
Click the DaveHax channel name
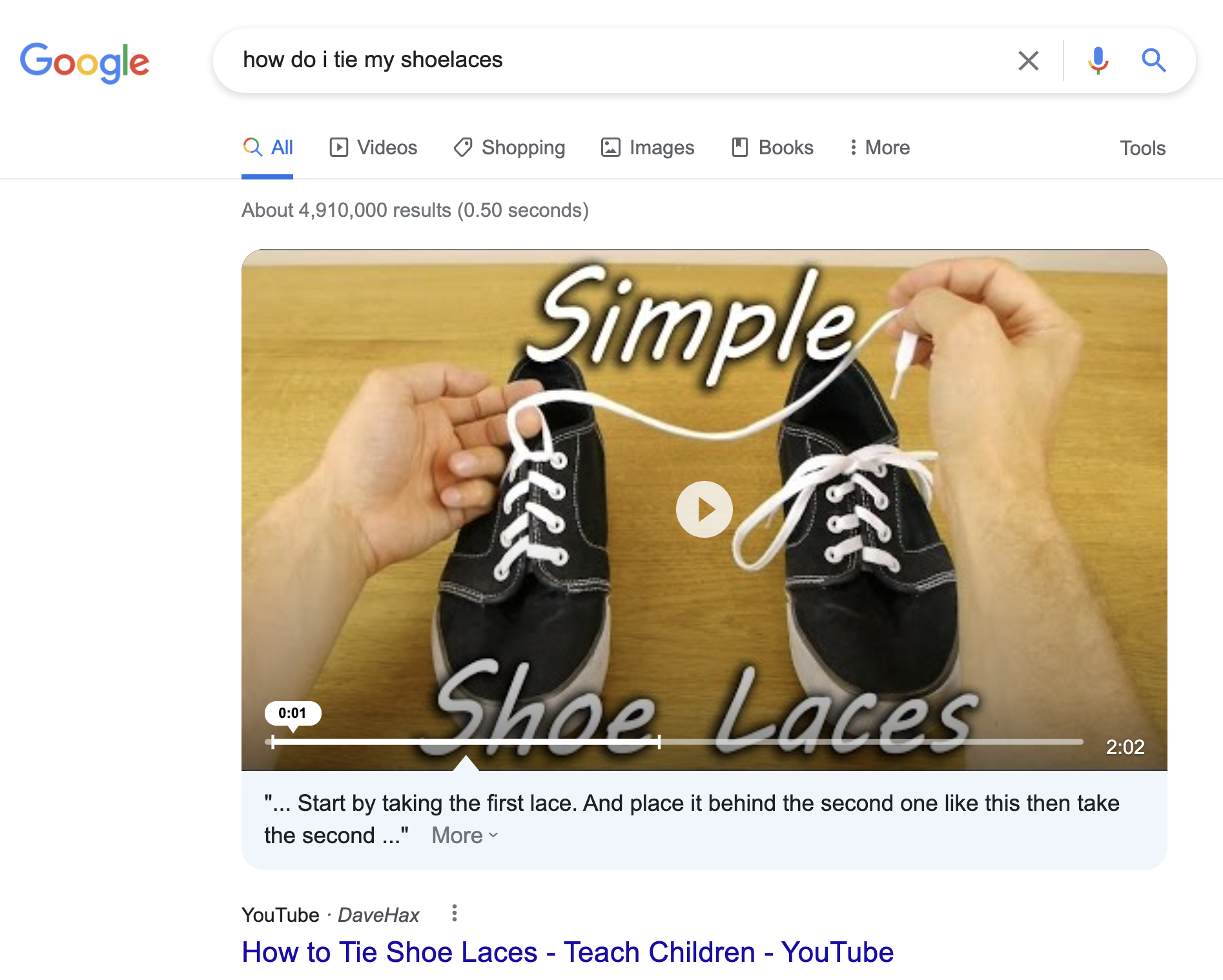click(x=378, y=915)
